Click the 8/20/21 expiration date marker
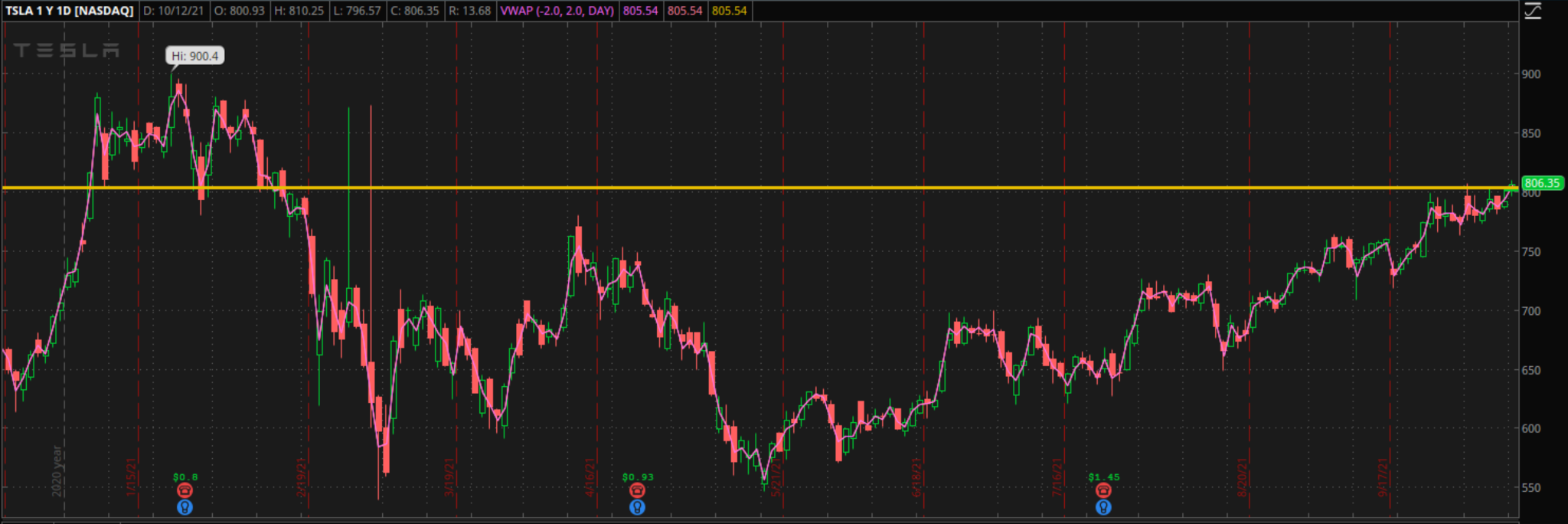 pos(1242,477)
